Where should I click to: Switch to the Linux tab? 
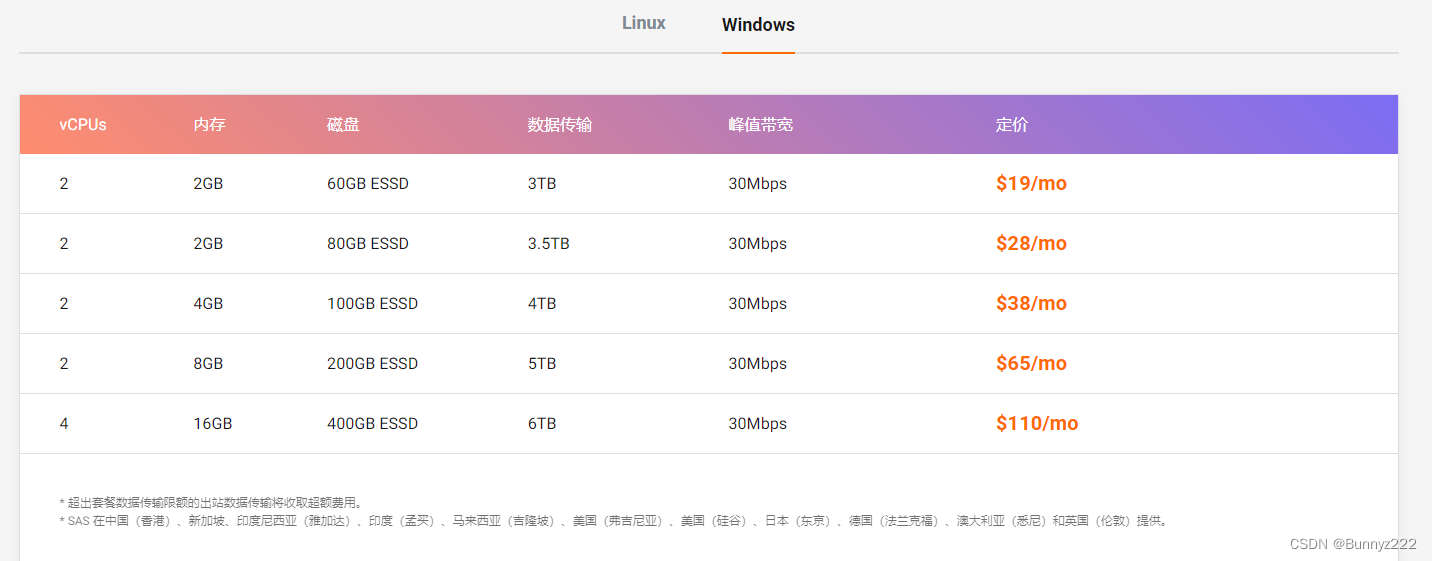(643, 23)
